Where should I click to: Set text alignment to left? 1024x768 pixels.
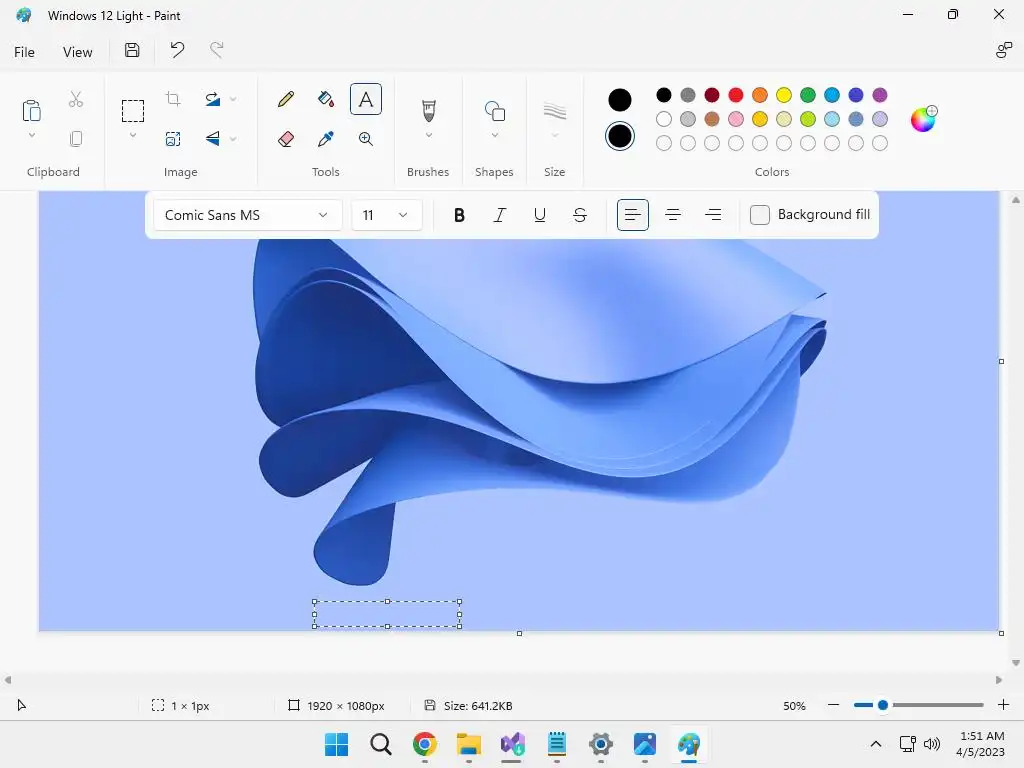(633, 215)
